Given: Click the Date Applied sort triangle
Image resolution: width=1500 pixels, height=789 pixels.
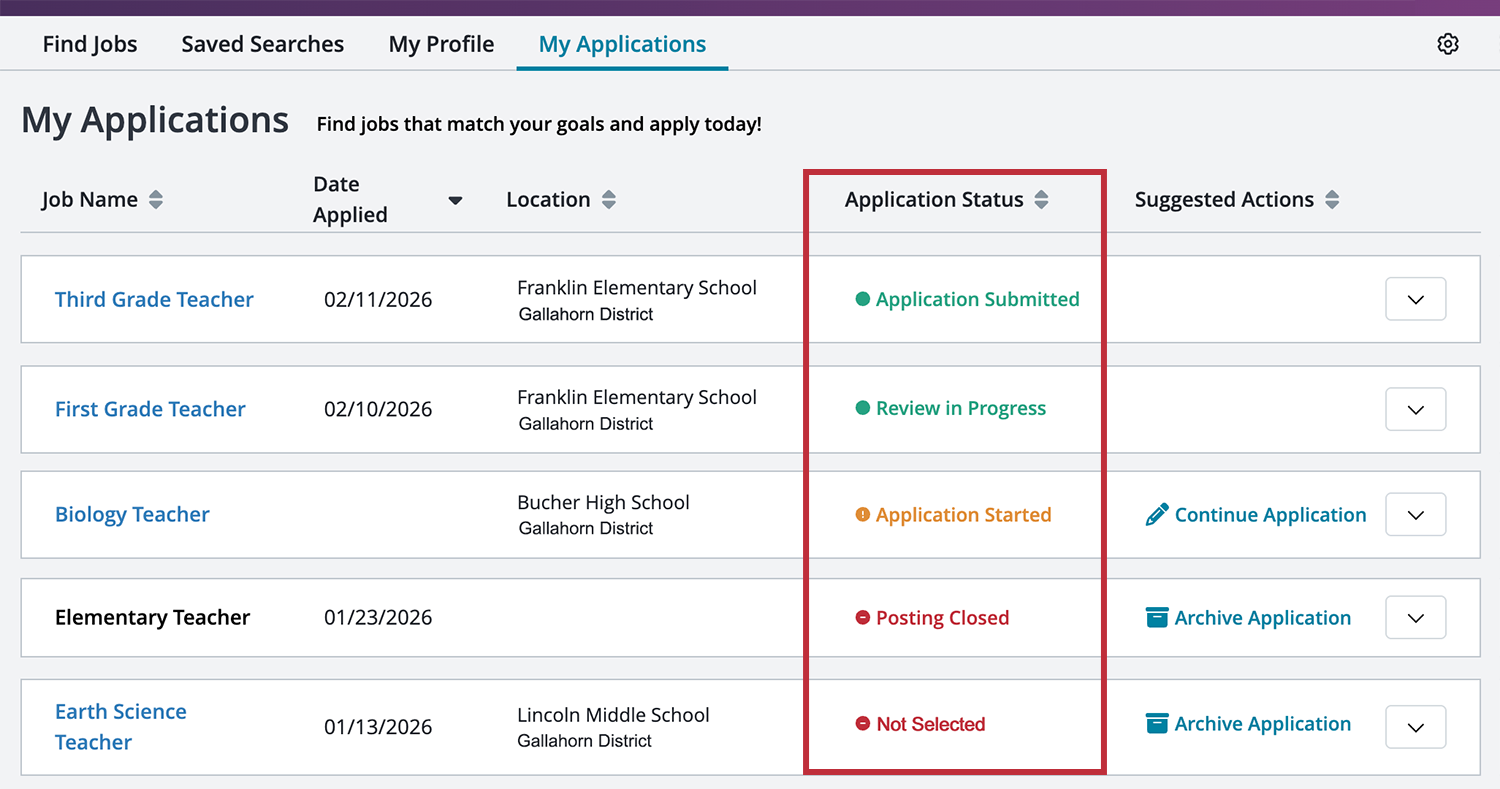Looking at the screenshot, I should coord(455,200).
